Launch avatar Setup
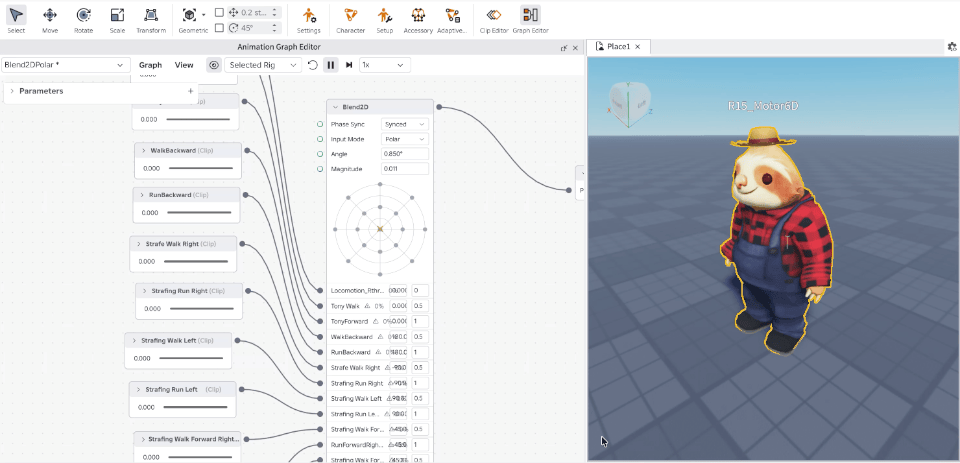Screen dimensions: 960x463 pyautogui.click(x=384, y=20)
